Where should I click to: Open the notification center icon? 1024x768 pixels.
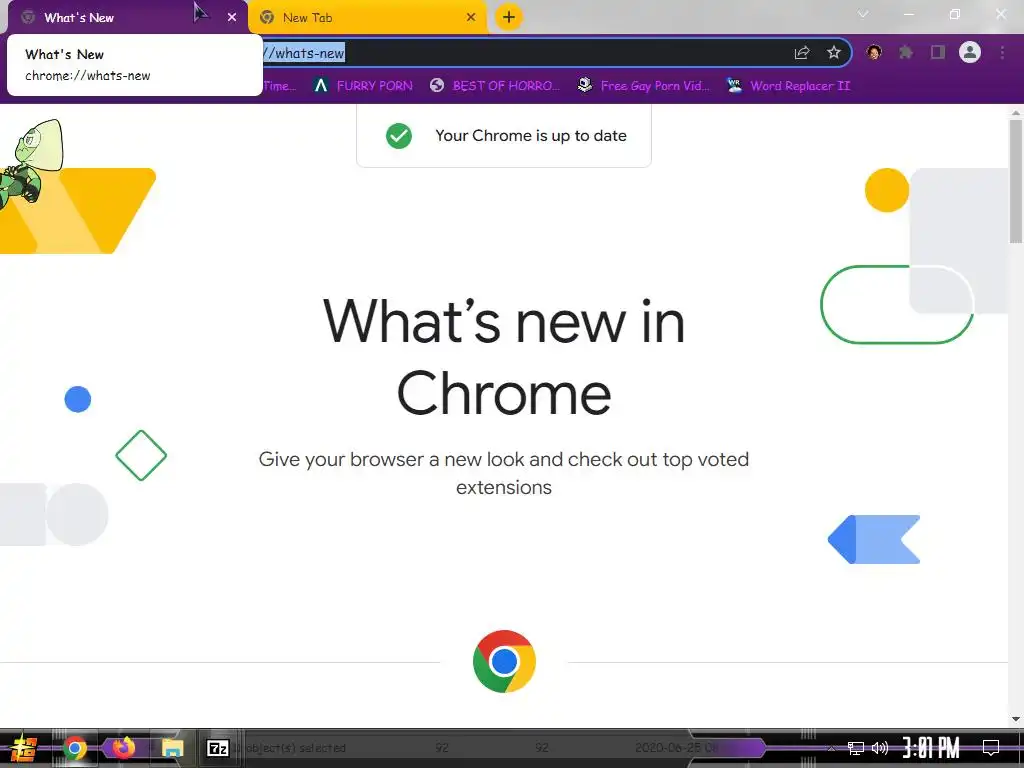pyautogui.click(x=991, y=748)
